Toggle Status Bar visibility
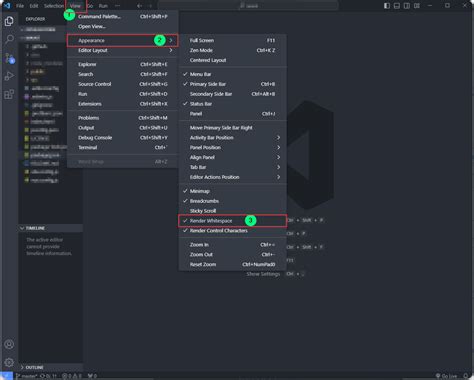This screenshot has width=474, height=380. [x=232, y=104]
